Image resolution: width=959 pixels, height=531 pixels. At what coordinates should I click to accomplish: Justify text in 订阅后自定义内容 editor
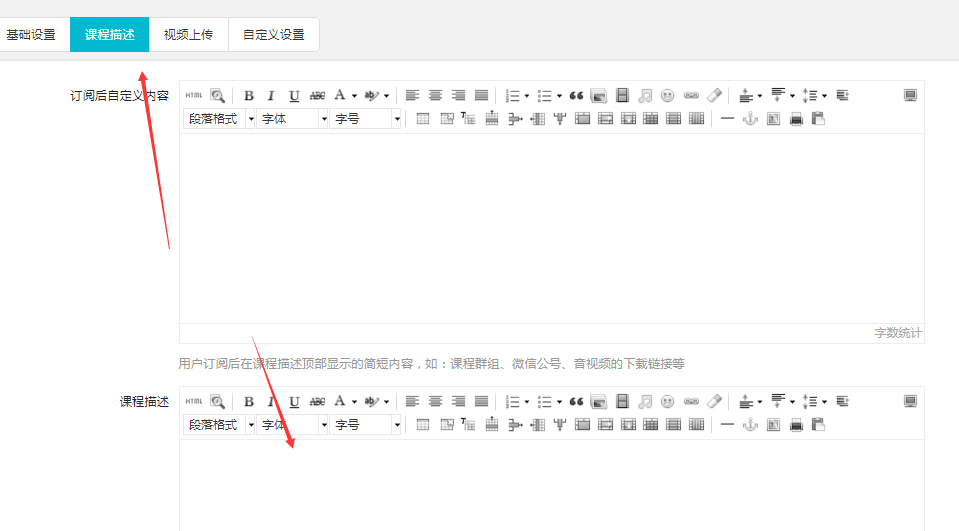pos(482,95)
